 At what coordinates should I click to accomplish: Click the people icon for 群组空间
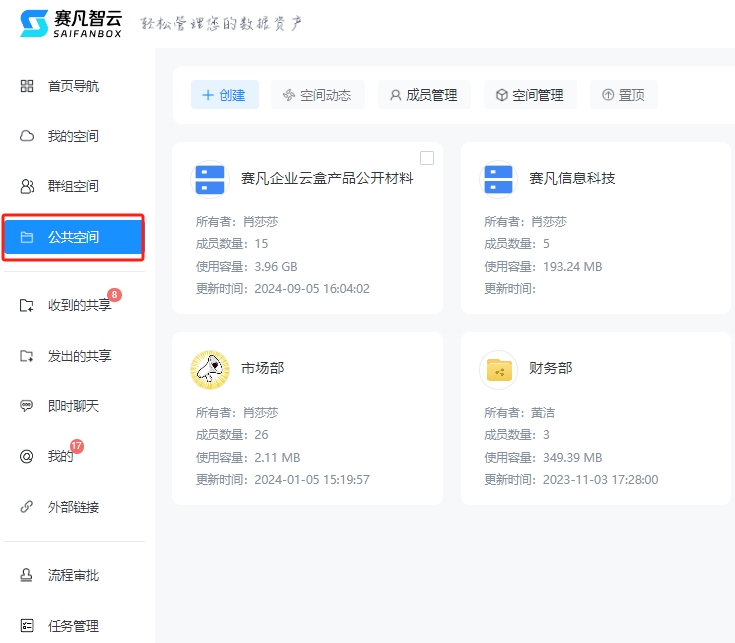(27, 186)
